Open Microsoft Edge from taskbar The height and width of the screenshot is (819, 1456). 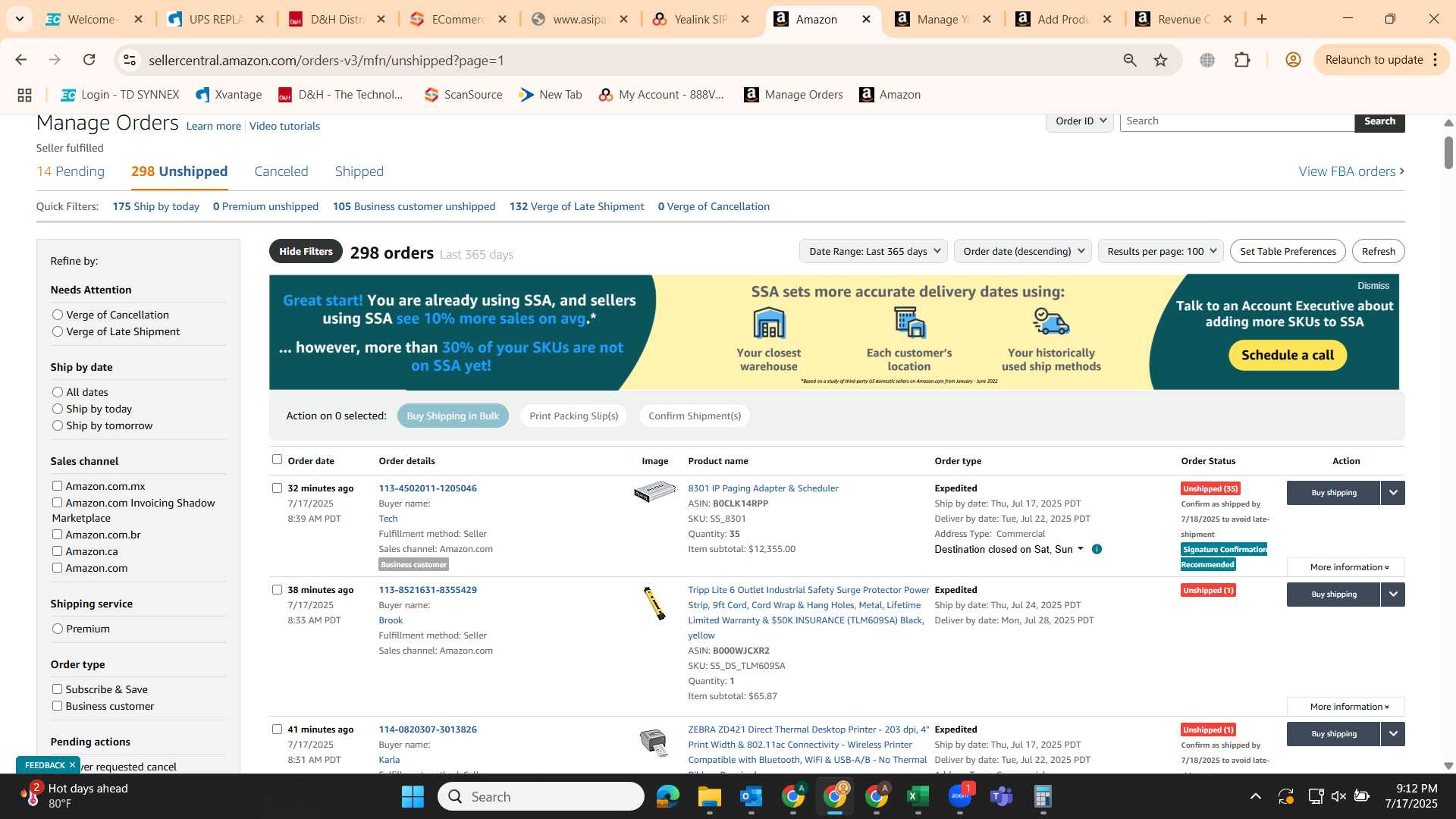tap(667, 796)
